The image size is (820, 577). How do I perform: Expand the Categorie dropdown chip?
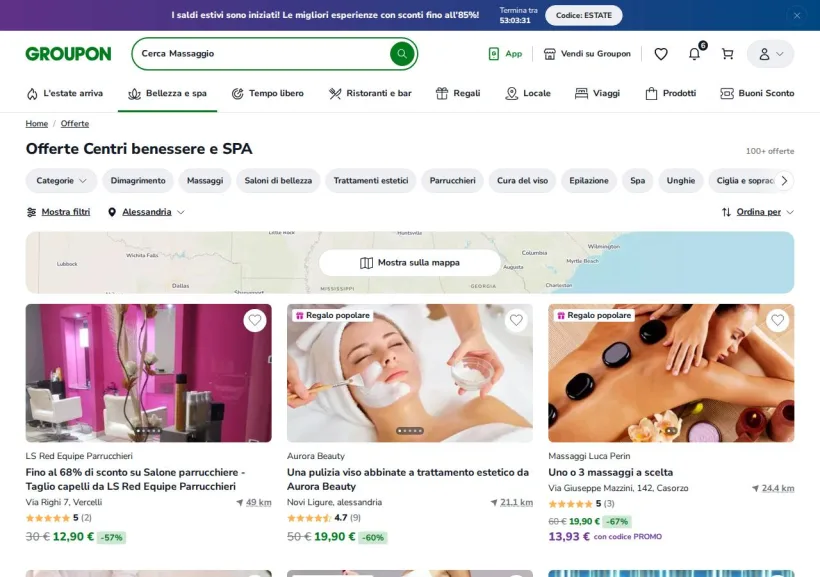pos(61,180)
